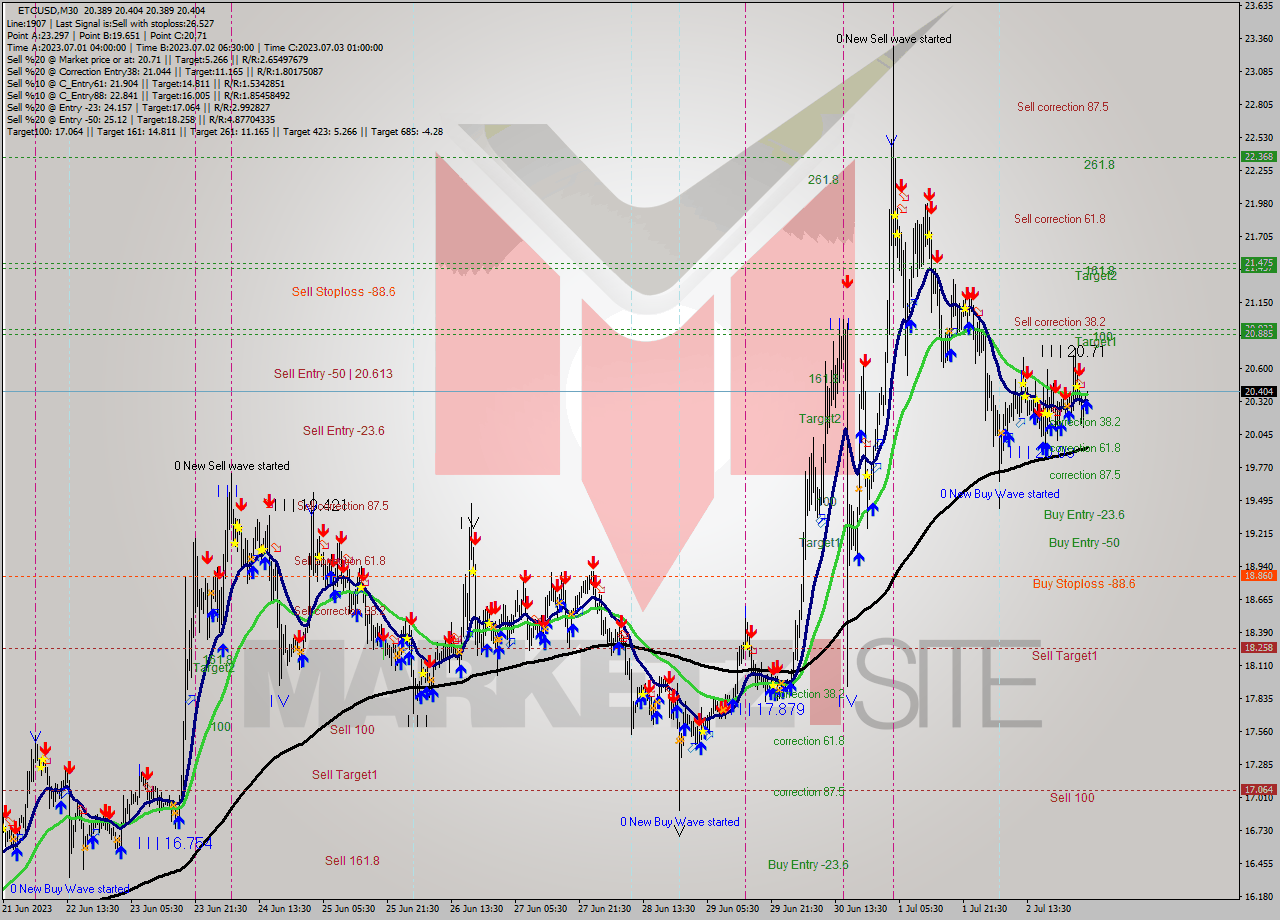Click the 23.085 price axis value
The image size is (1280, 920).
[x=1258, y=72]
